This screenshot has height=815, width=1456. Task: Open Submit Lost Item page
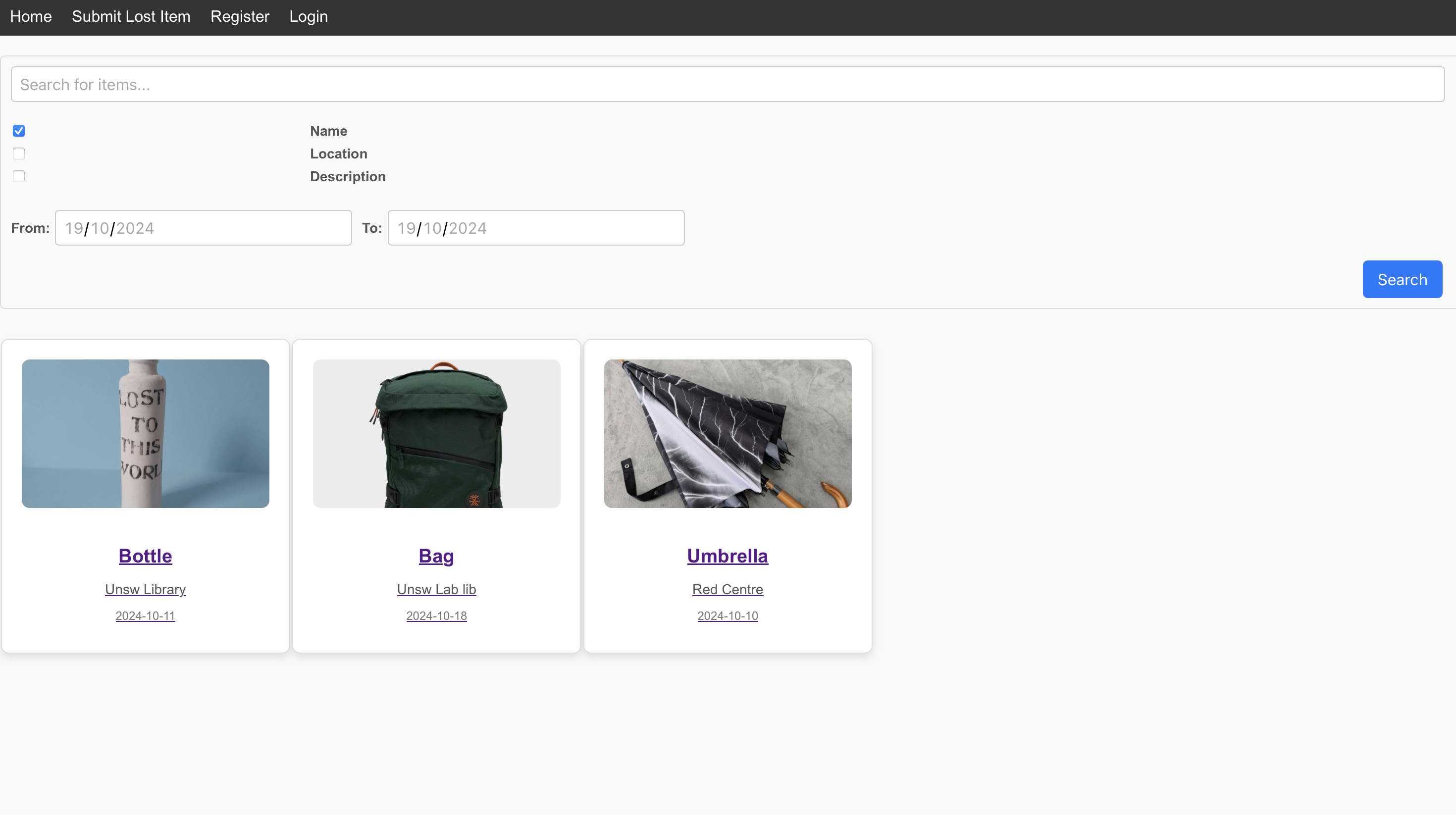tap(131, 16)
